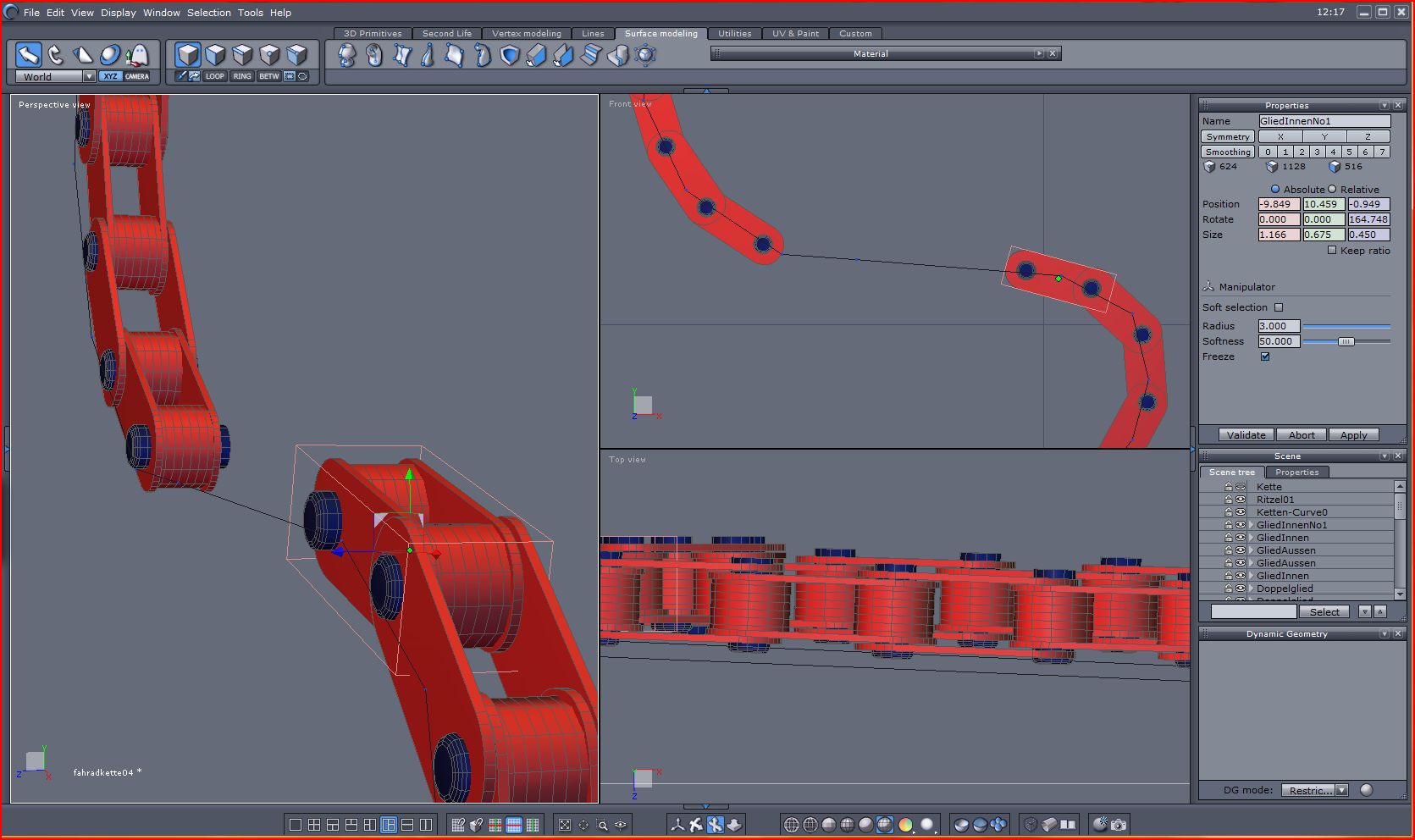Expand the Doppelglied tree node
Image resolution: width=1415 pixels, height=840 pixels.
1252,589
